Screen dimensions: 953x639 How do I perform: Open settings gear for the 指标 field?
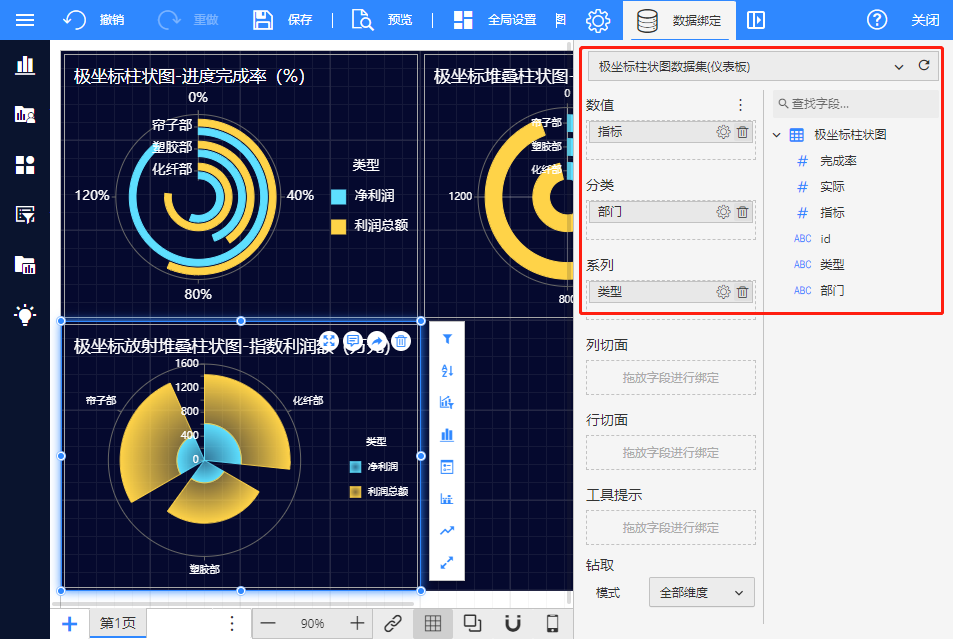(723, 132)
